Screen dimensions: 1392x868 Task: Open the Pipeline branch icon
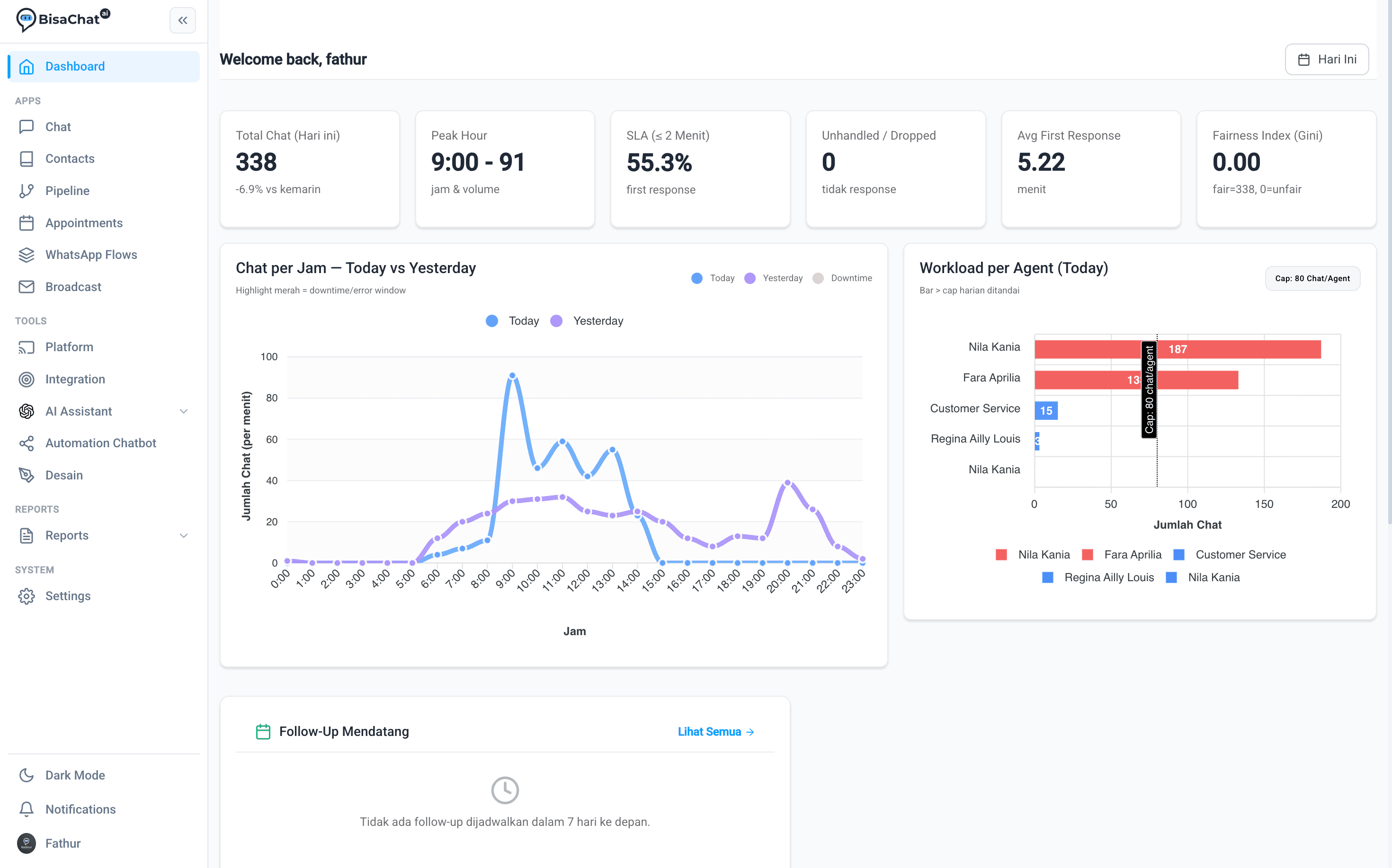[27, 191]
